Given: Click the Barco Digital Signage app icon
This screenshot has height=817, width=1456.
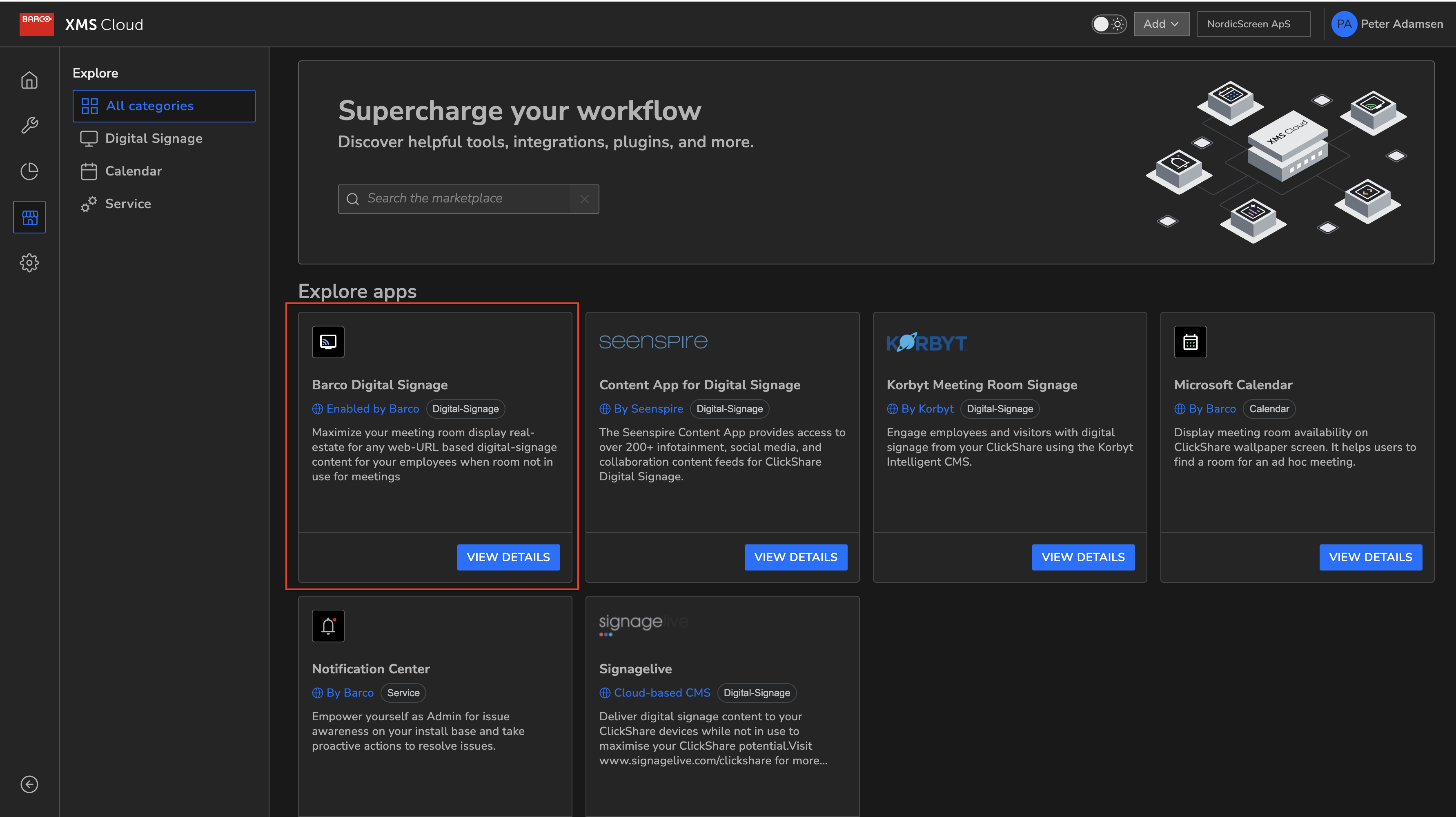Looking at the screenshot, I should [328, 342].
